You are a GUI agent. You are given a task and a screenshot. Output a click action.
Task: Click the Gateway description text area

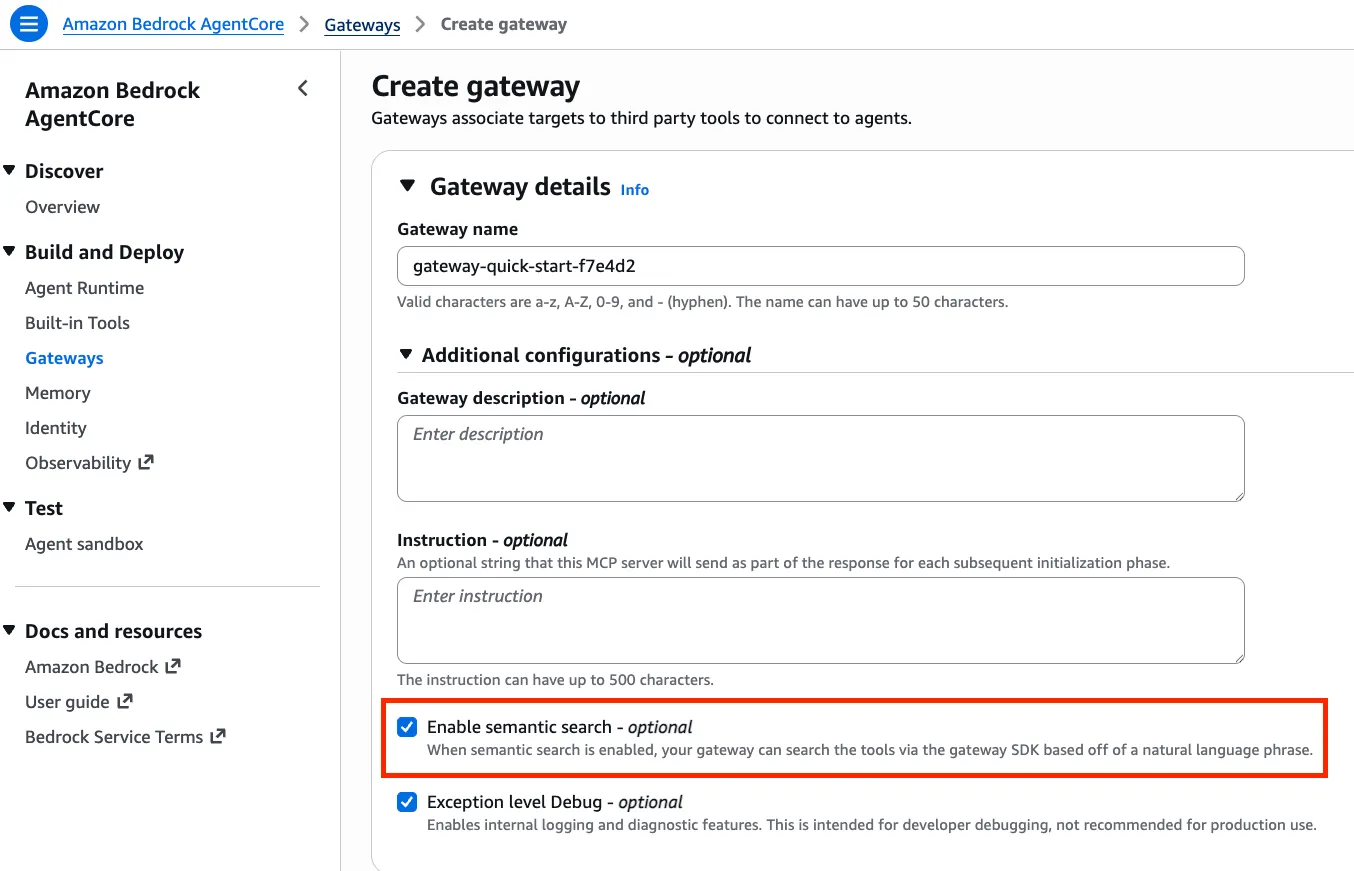(820, 458)
